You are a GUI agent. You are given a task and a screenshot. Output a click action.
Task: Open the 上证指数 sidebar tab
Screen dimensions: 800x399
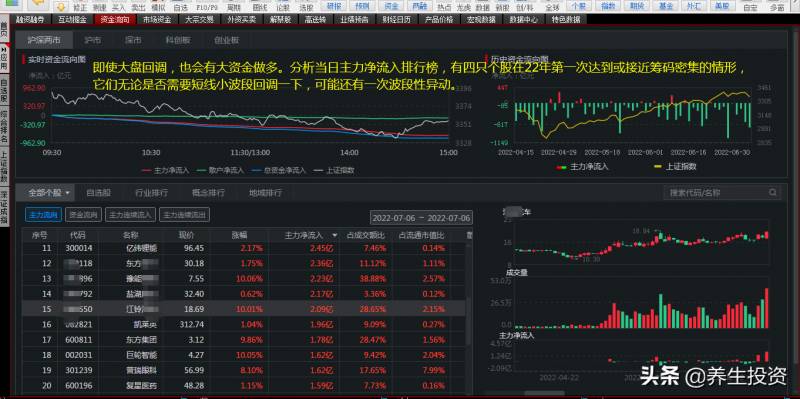(4, 167)
